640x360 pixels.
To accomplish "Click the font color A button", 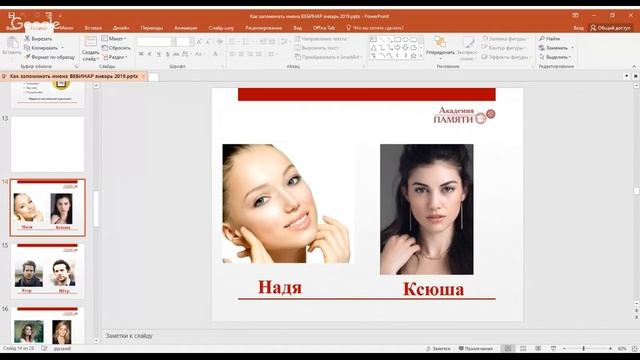I will point(215,54).
